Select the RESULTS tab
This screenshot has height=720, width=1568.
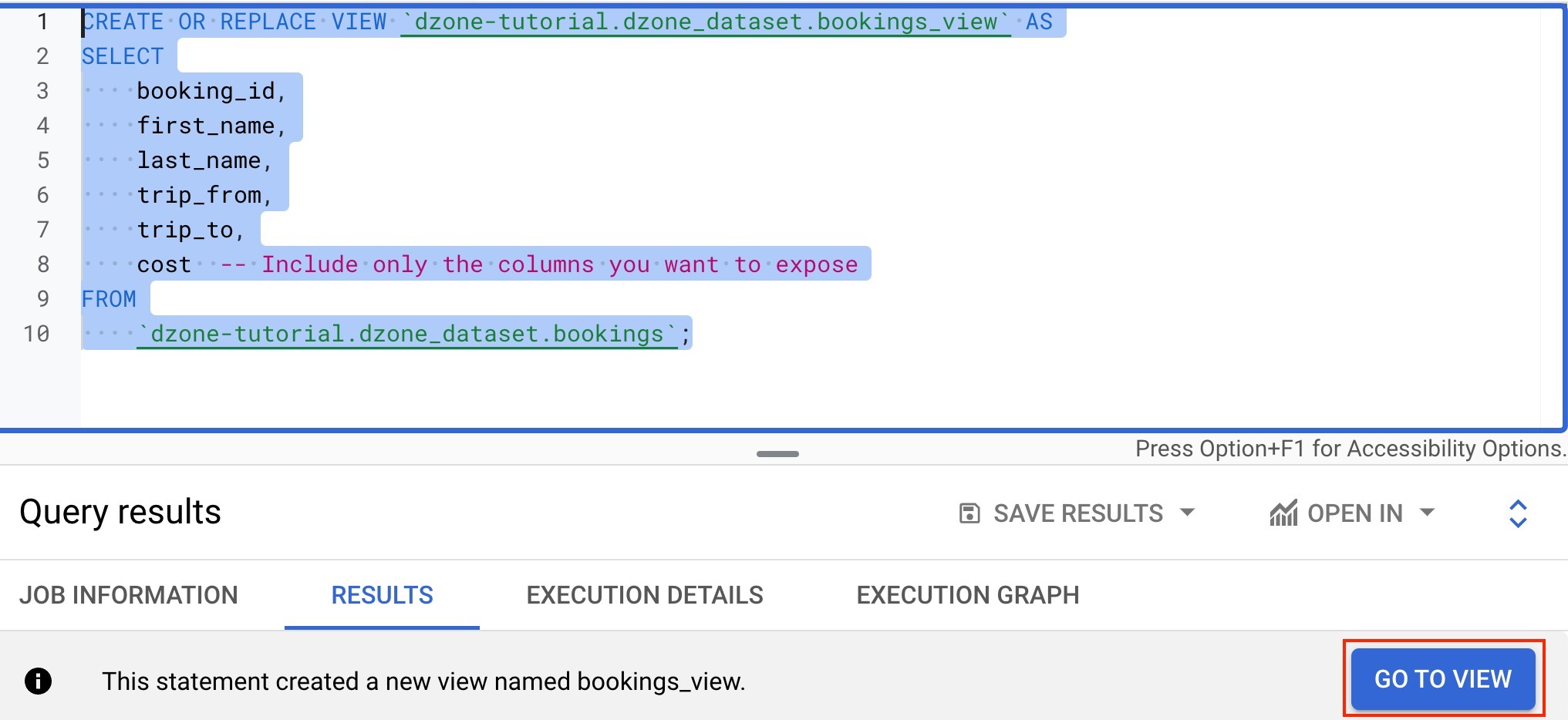[381, 594]
